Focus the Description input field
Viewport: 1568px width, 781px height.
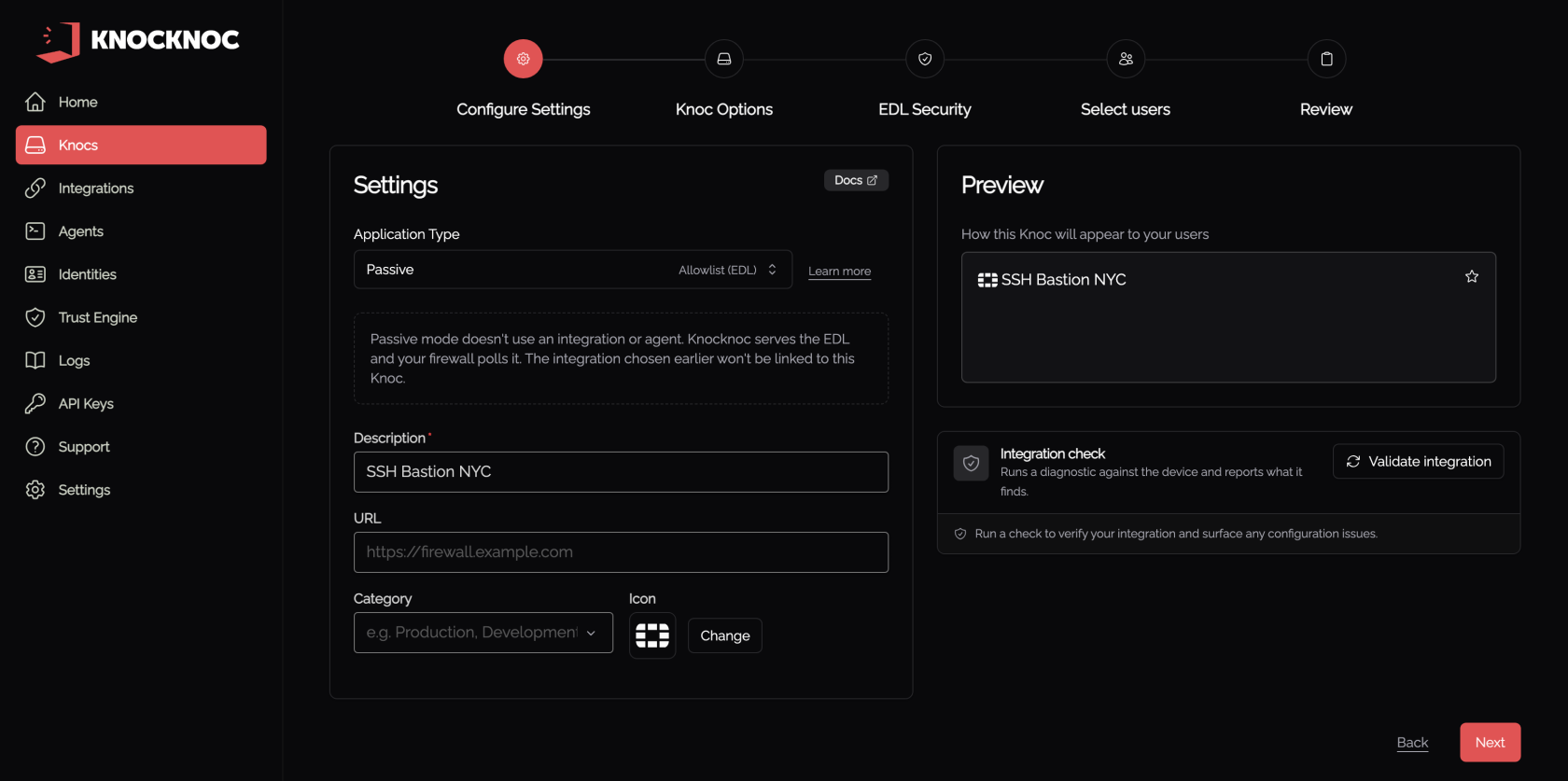(x=621, y=472)
